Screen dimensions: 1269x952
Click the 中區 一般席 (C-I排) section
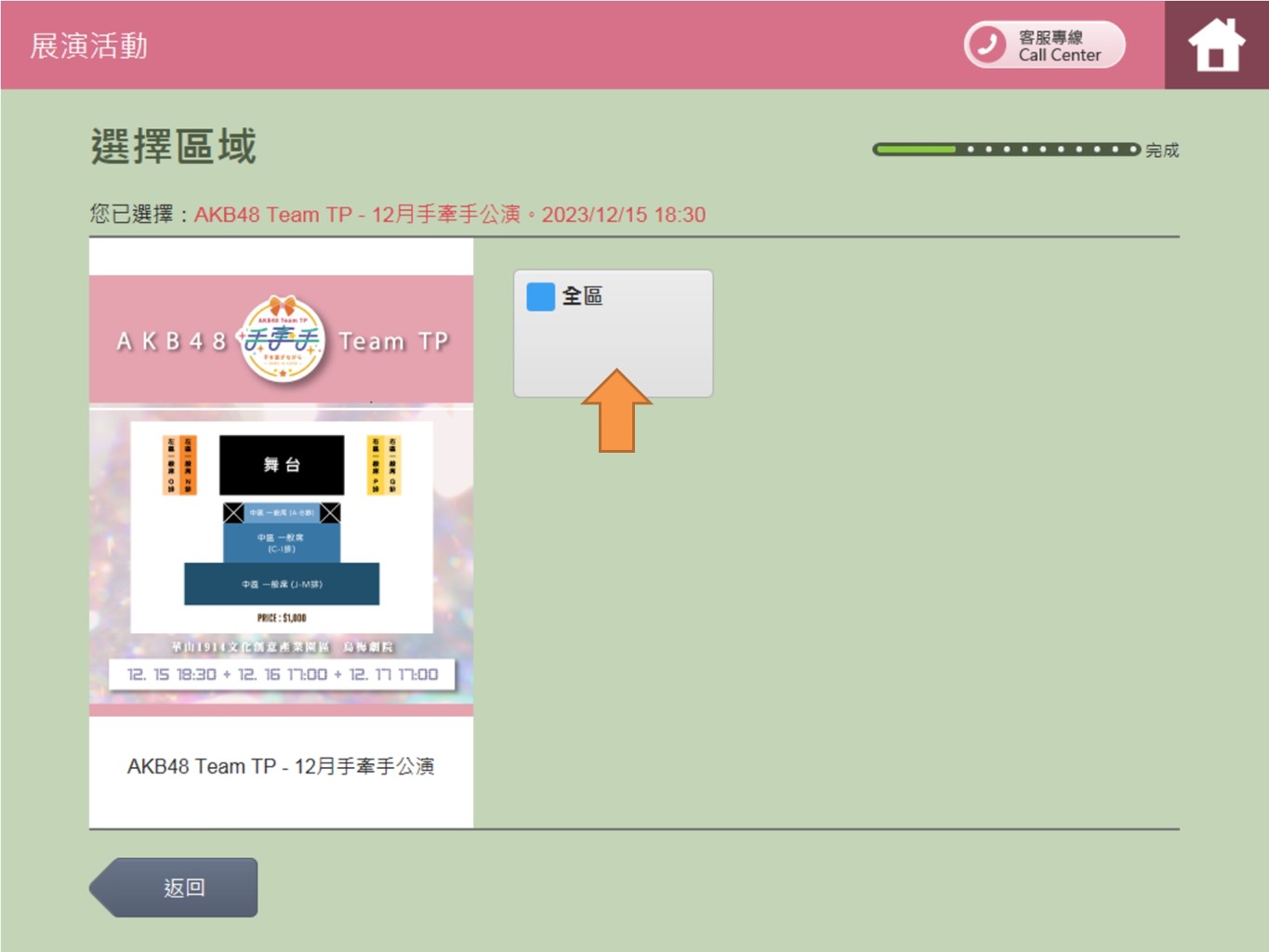point(282,543)
